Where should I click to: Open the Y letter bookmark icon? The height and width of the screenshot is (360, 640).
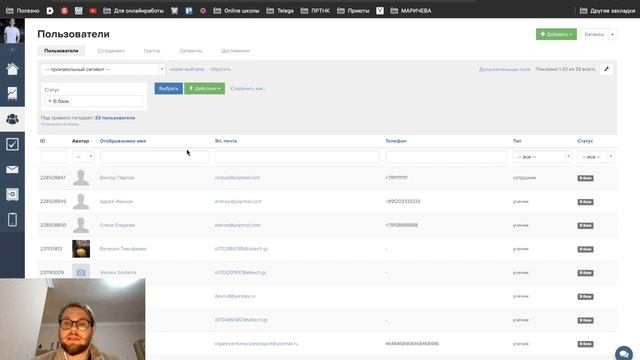[x=380, y=11]
